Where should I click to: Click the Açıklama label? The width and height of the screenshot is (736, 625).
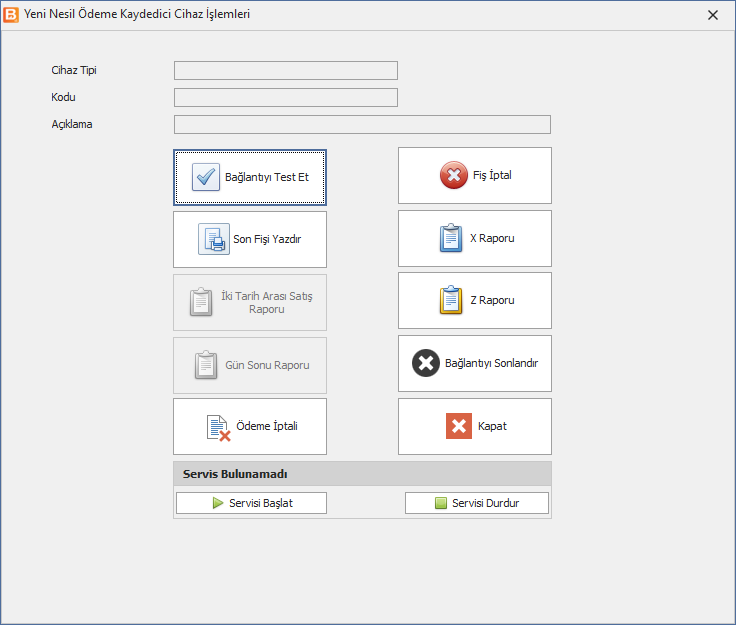[71, 124]
